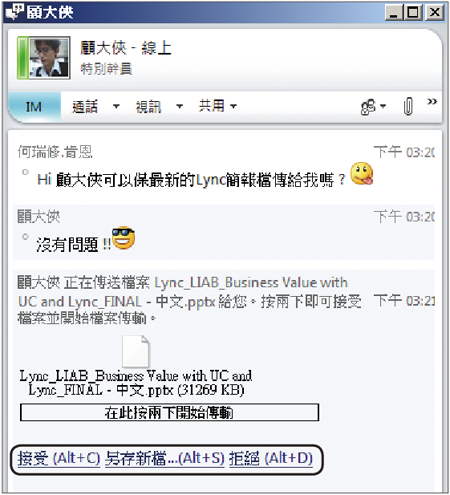Click the double-chevron overflow icon
The height and width of the screenshot is (495, 450).
click(x=432, y=101)
